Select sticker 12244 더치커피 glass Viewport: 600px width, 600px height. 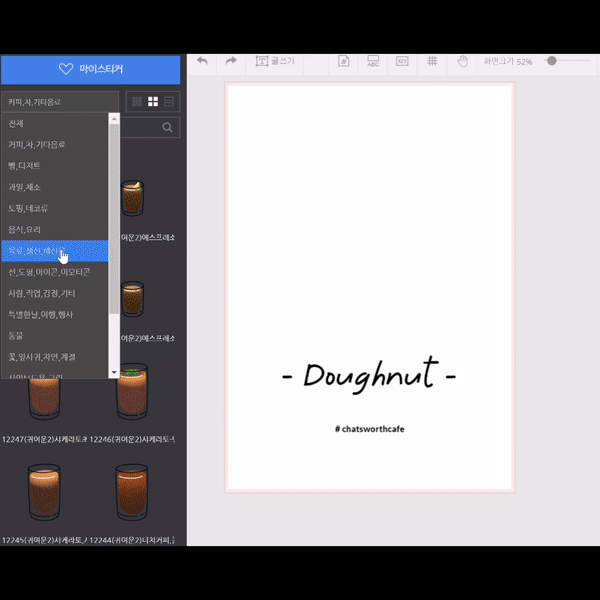tap(132, 492)
